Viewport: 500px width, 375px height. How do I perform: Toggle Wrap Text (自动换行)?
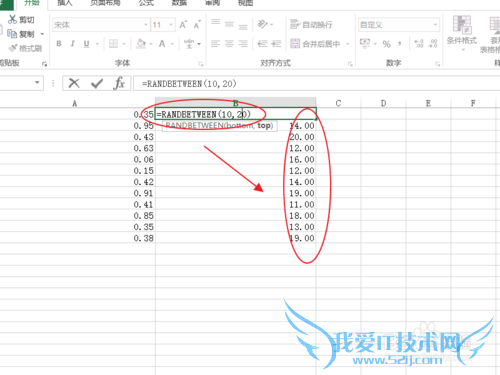[311, 24]
